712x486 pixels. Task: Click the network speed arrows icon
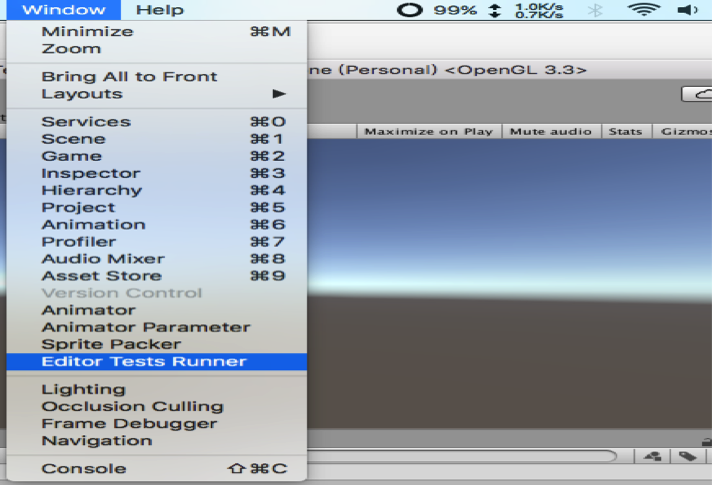click(x=495, y=10)
